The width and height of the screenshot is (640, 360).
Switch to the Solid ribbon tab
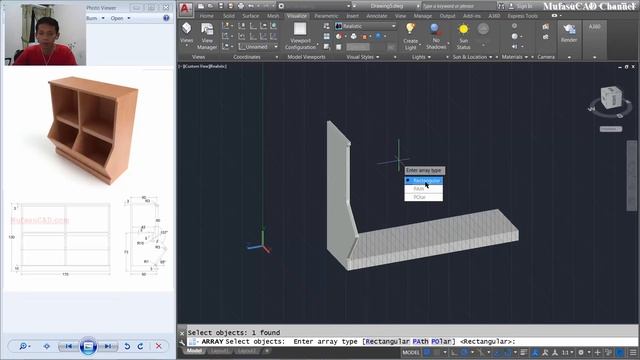[229, 16]
